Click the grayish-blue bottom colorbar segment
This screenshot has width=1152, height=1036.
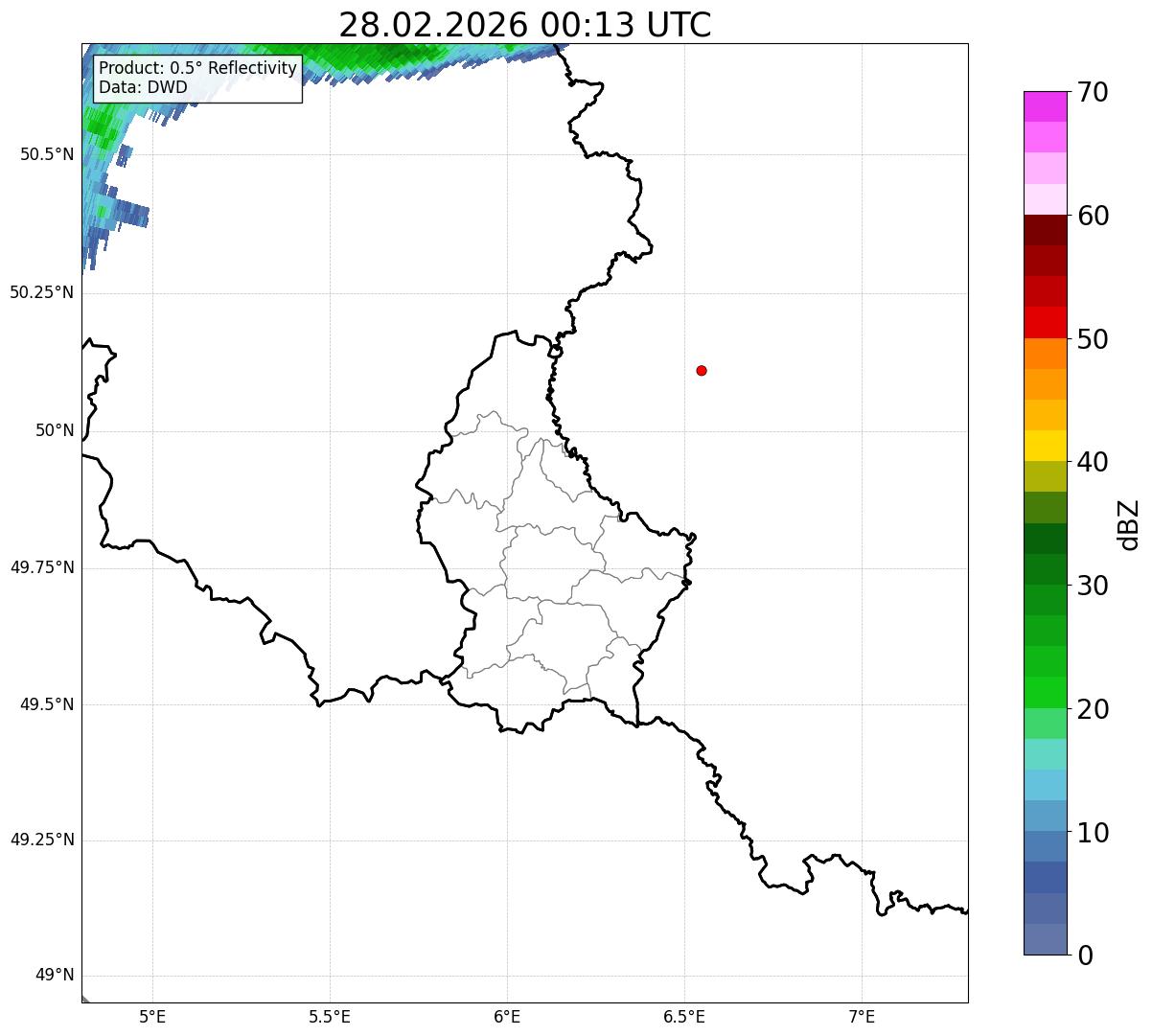(x=1045, y=939)
